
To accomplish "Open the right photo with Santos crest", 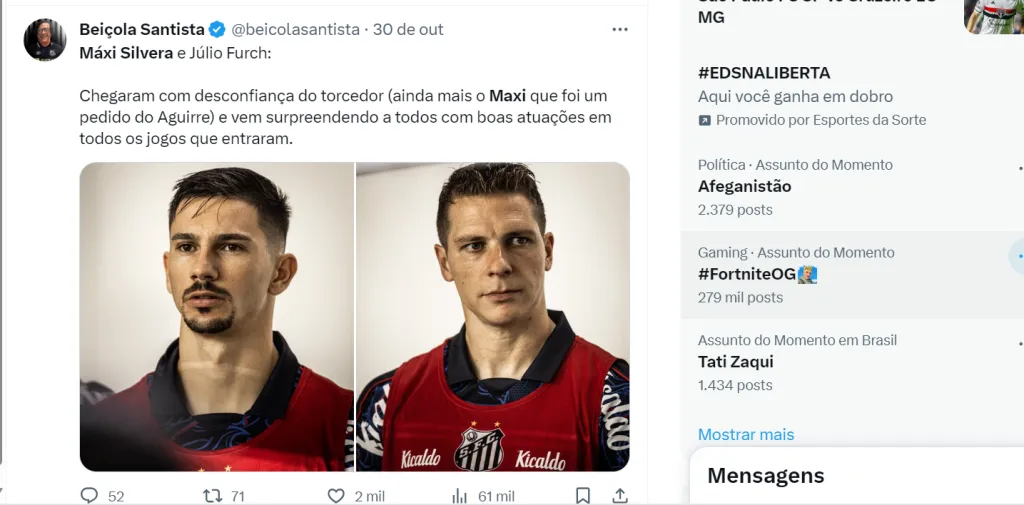I will coord(493,316).
